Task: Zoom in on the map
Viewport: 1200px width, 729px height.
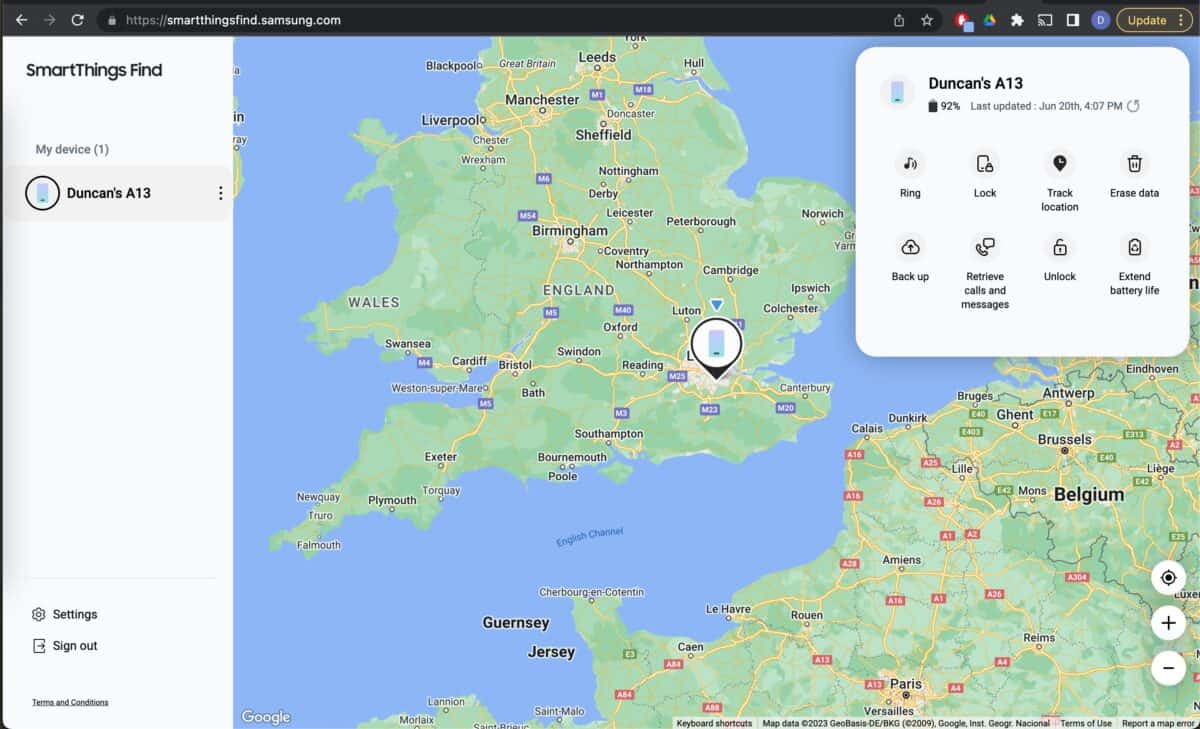Action: (x=1168, y=623)
